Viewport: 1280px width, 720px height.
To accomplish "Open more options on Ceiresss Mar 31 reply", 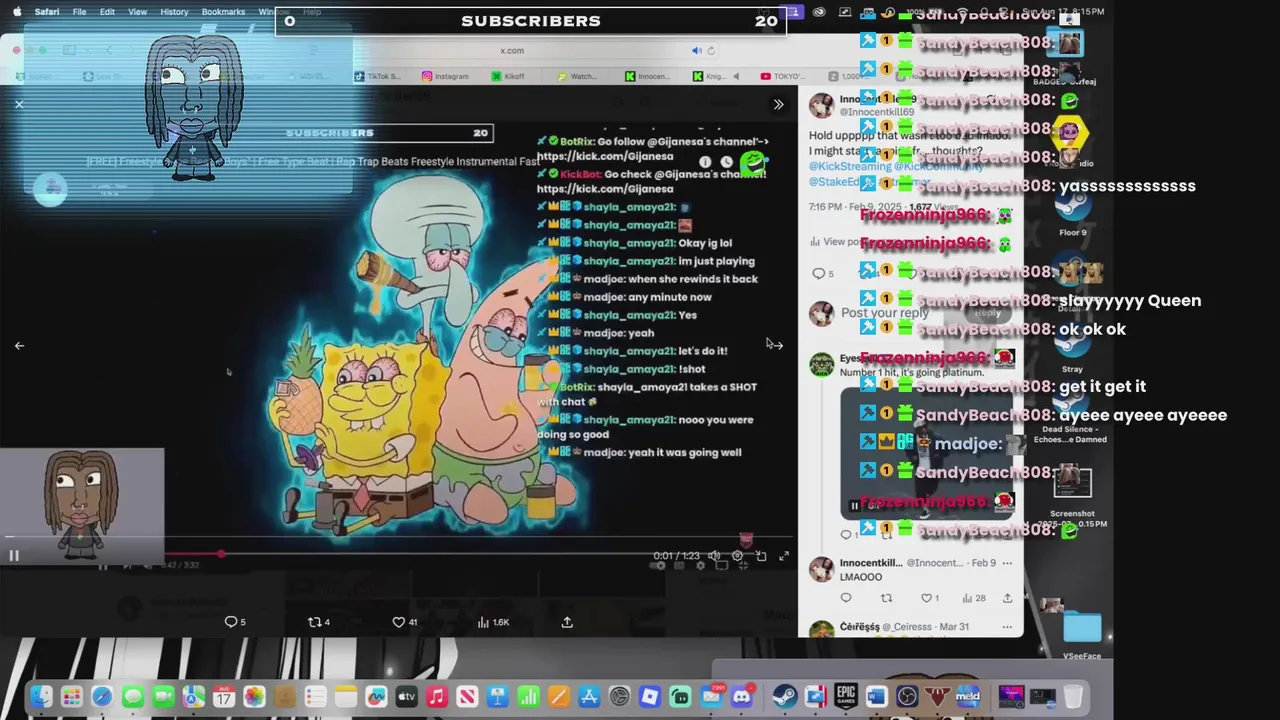I will [1007, 627].
